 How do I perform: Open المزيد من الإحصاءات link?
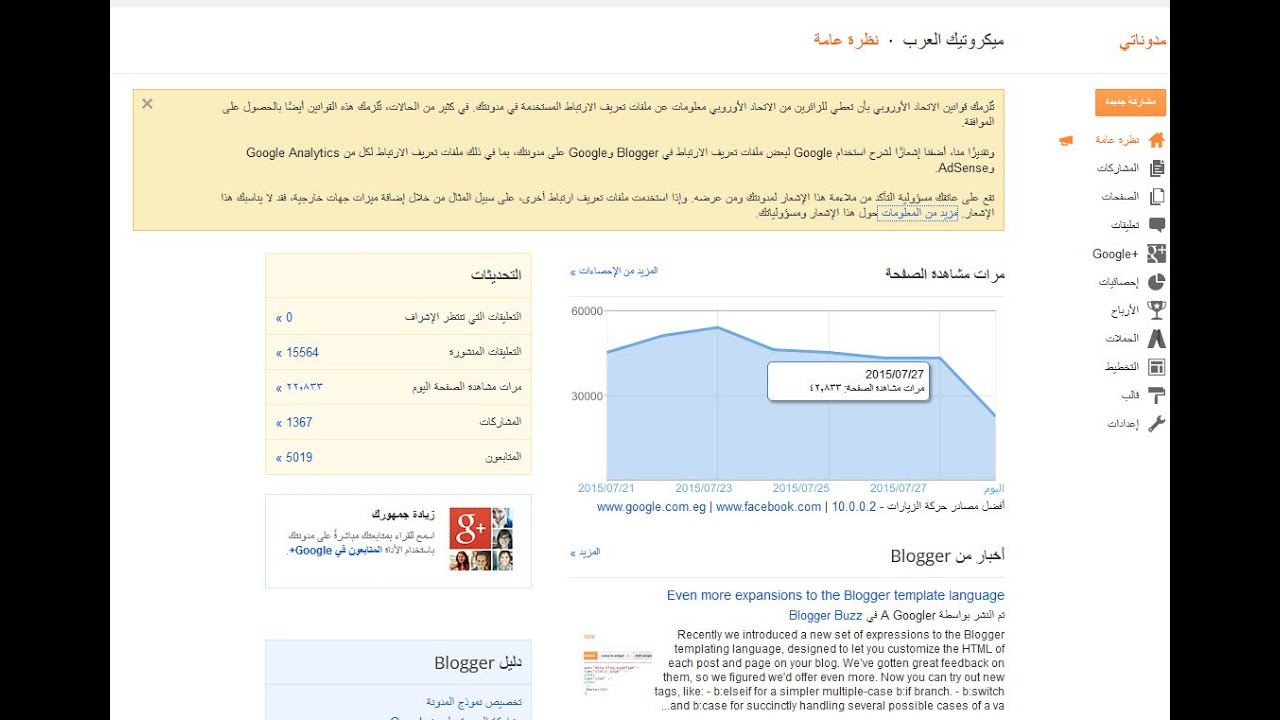click(x=614, y=271)
